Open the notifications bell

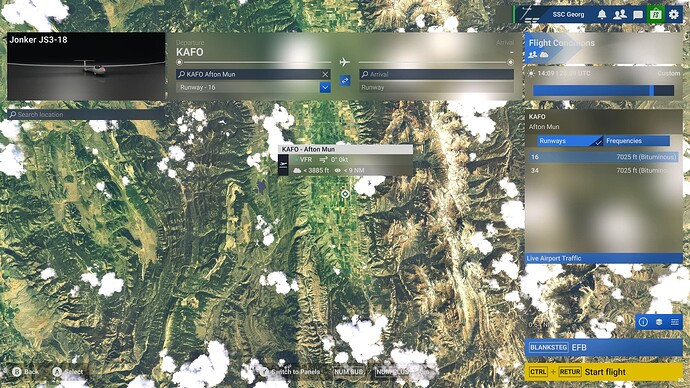click(602, 15)
